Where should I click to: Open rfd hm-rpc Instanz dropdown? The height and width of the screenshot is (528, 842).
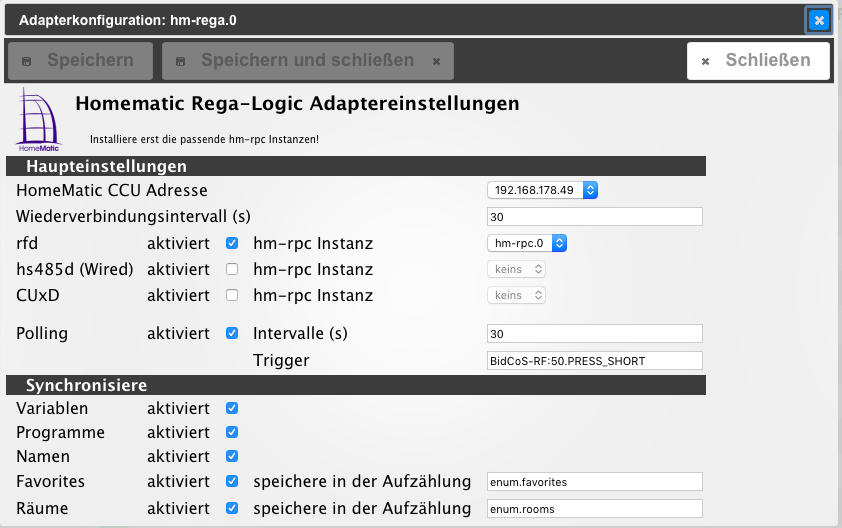pyautogui.click(x=527, y=243)
